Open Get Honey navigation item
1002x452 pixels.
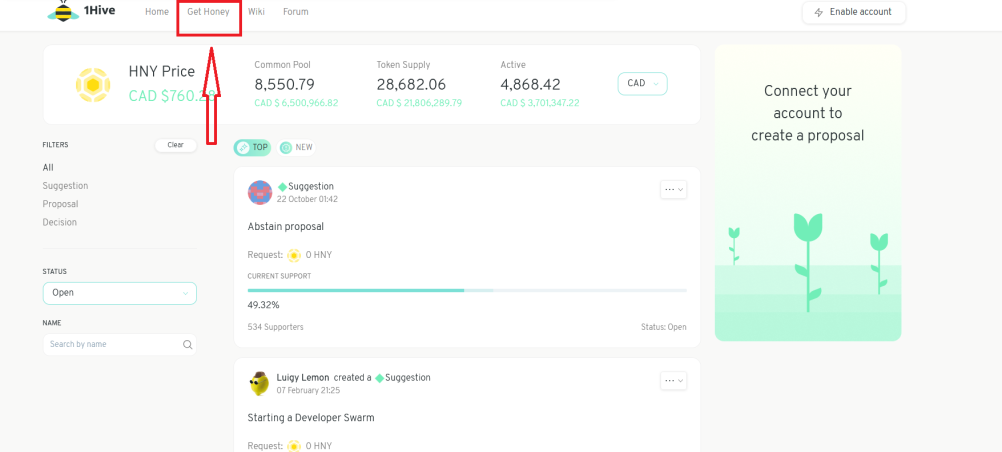208,12
